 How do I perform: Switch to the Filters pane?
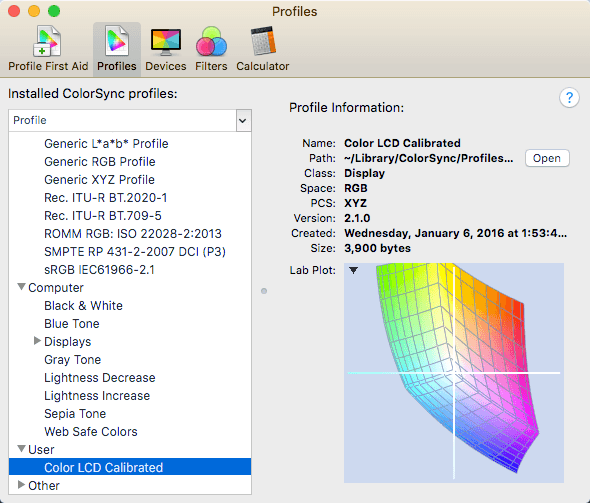coord(211,49)
